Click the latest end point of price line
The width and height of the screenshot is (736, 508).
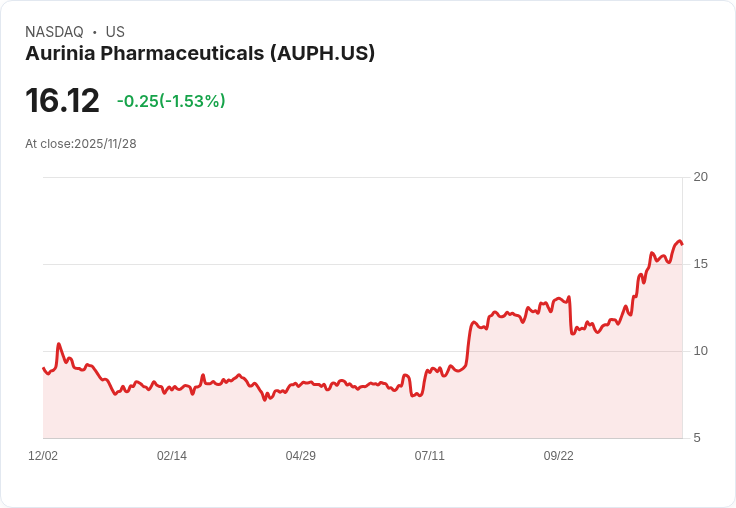682,244
